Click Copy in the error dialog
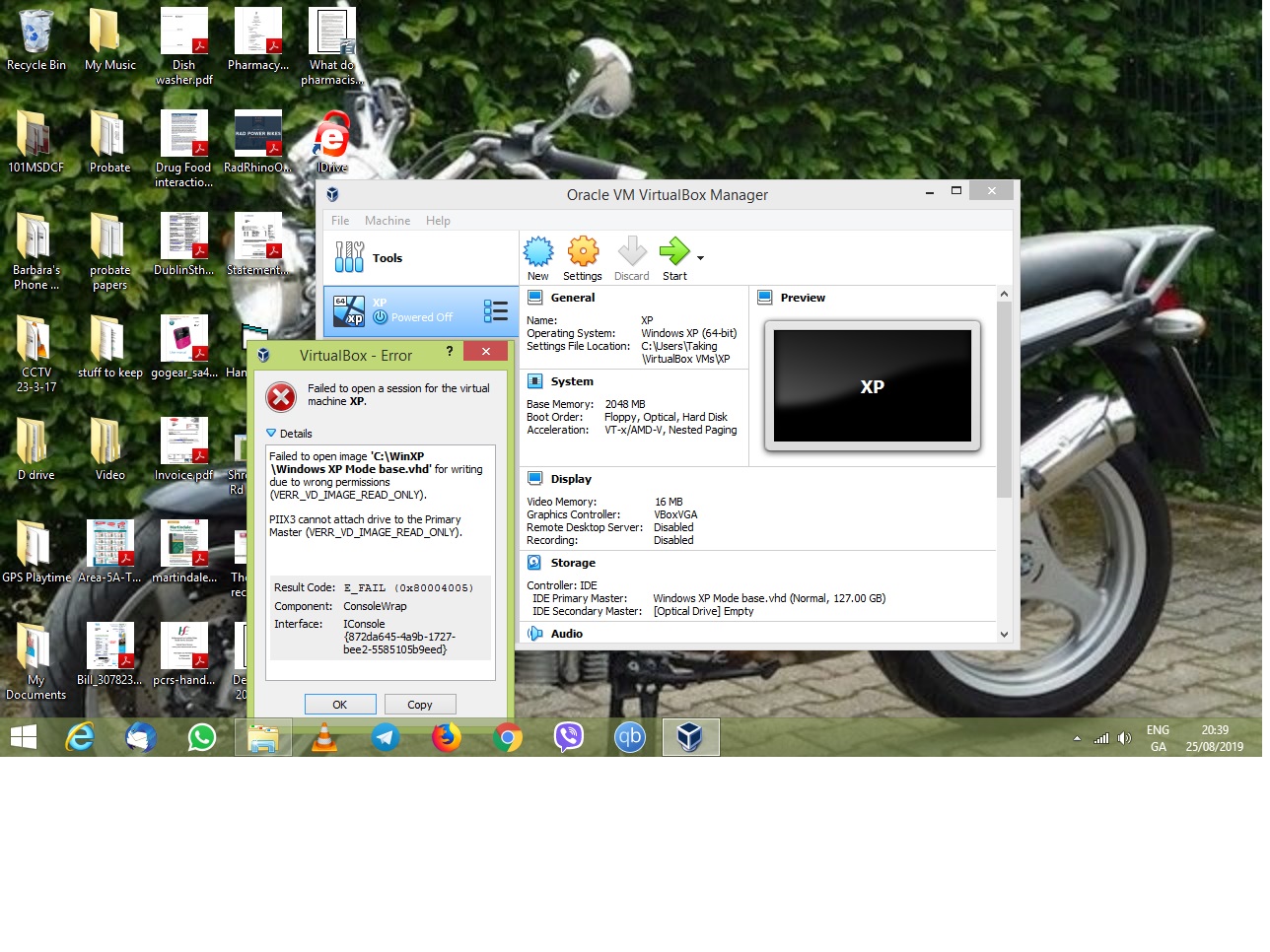 420,705
